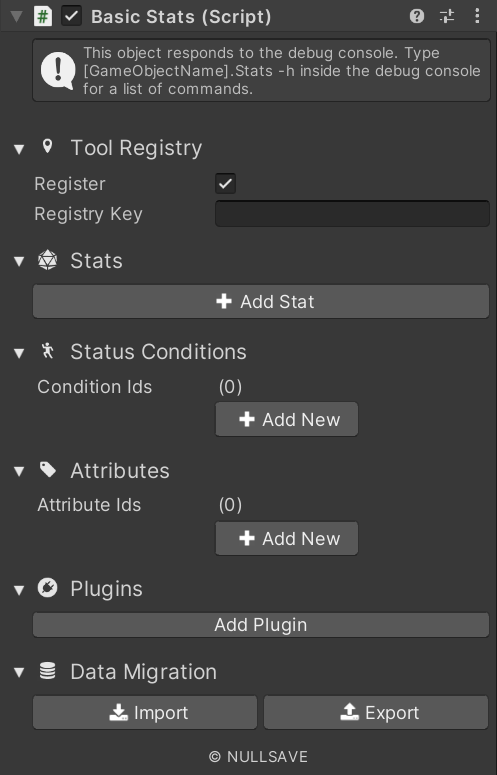Collapse the Tool Registry section

click(x=19, y=149)
